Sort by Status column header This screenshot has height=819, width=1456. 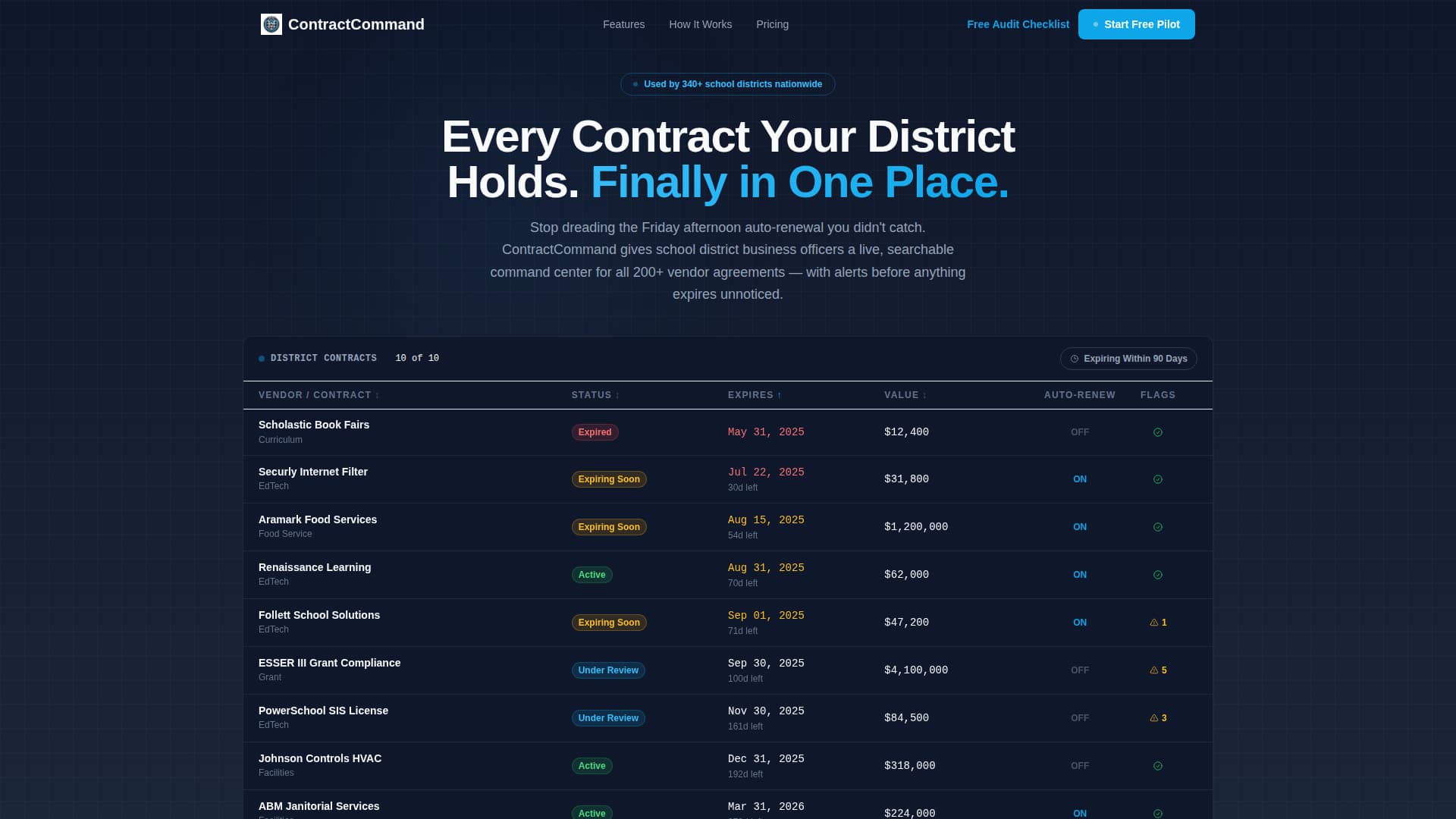click(595, 395)
